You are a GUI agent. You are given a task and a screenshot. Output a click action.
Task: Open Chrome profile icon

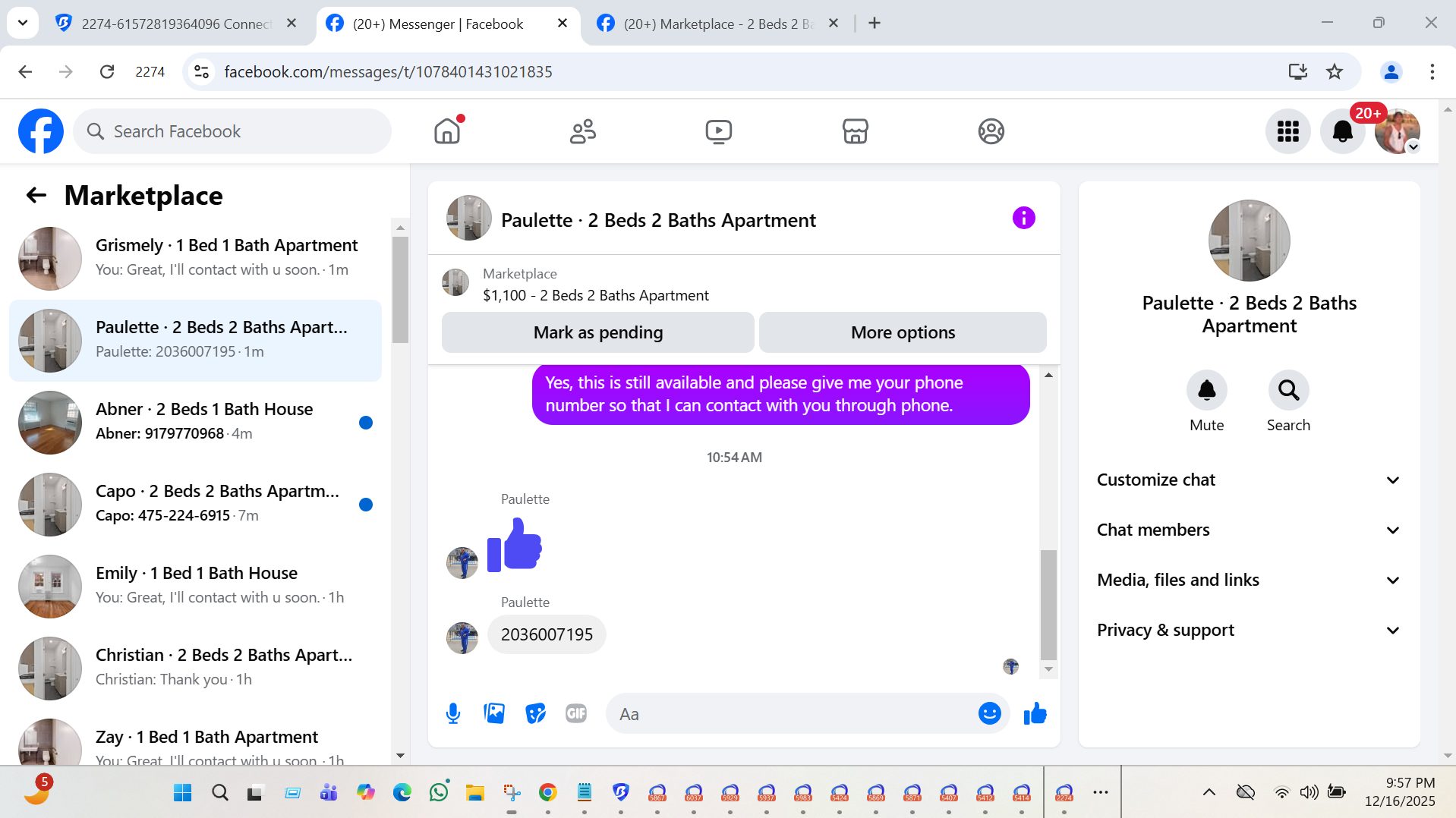click(1391, 71)
